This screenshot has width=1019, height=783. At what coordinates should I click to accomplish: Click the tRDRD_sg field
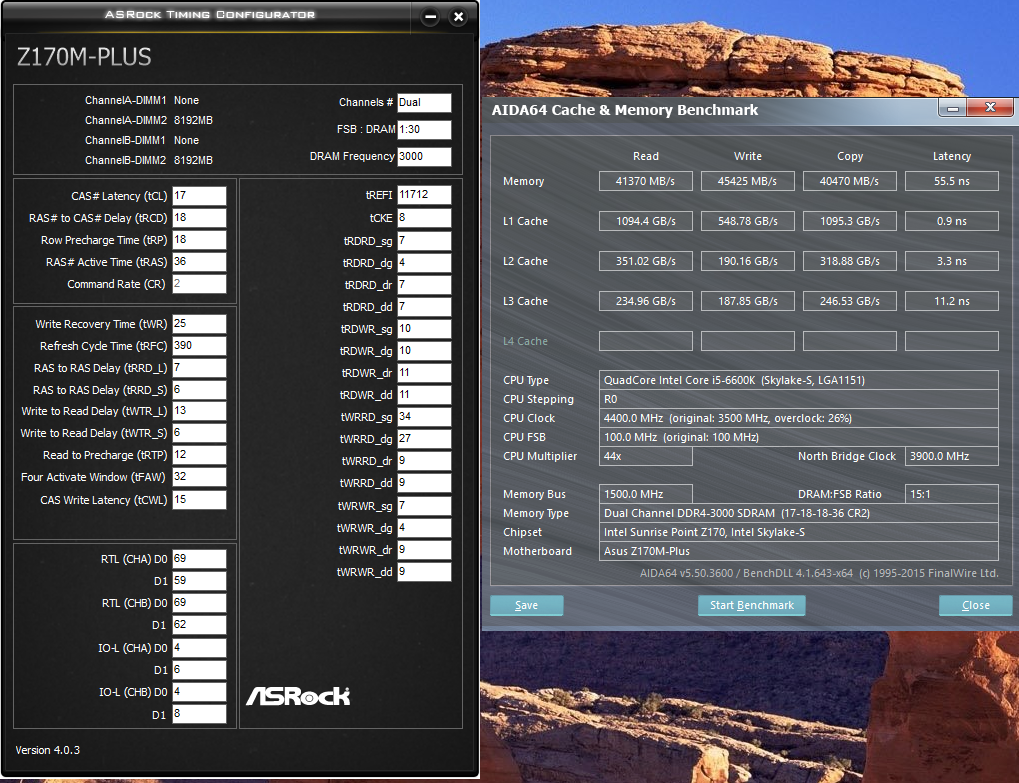tap(424, 241)
